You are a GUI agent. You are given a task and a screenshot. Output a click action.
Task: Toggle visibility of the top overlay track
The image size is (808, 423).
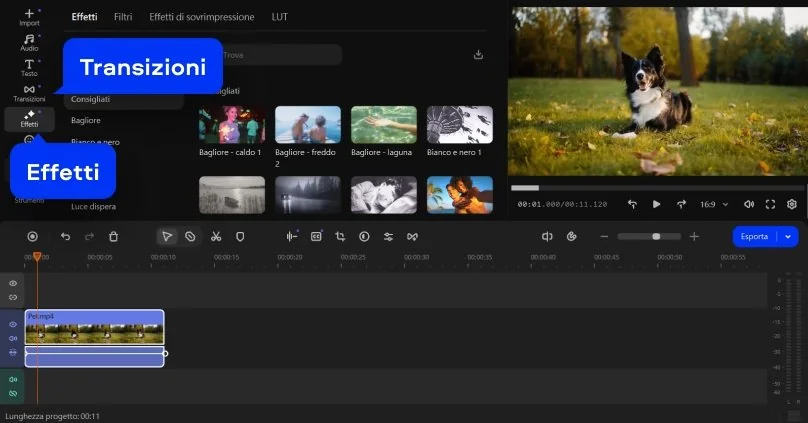[x=13, y=284]
